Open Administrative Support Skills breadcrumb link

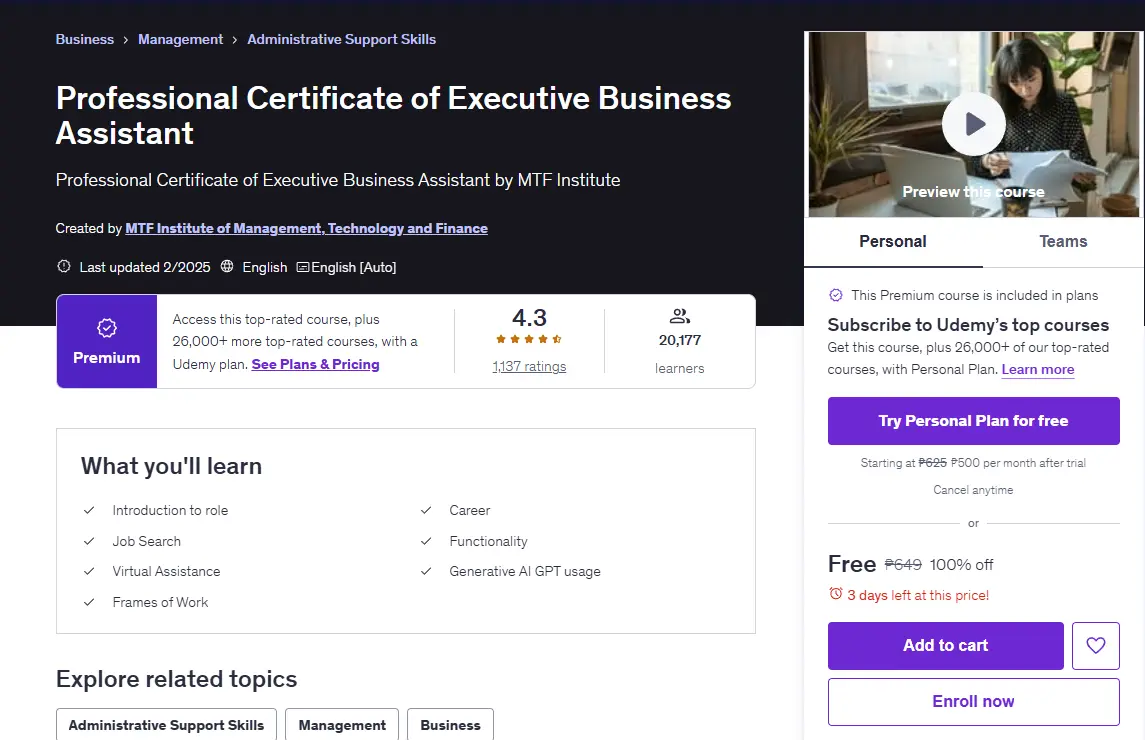341,39
